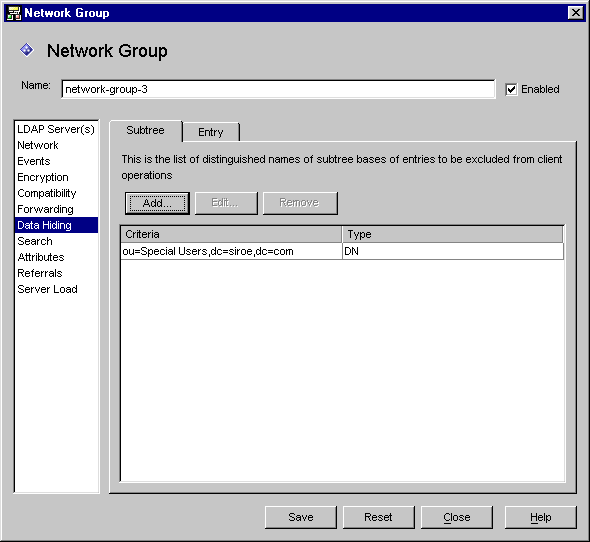
Task: Click the Network Group title bar icon
Action: point(14,13)
